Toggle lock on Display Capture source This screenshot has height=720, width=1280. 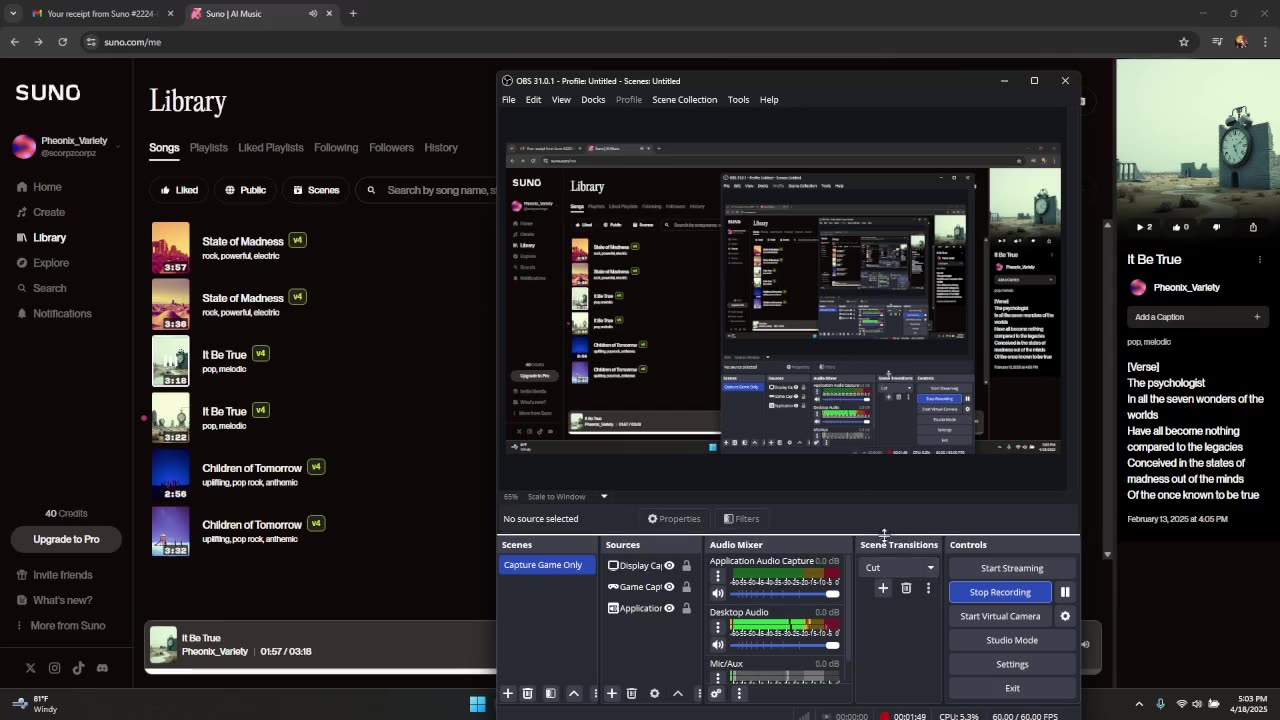click(x=686, y=566)
